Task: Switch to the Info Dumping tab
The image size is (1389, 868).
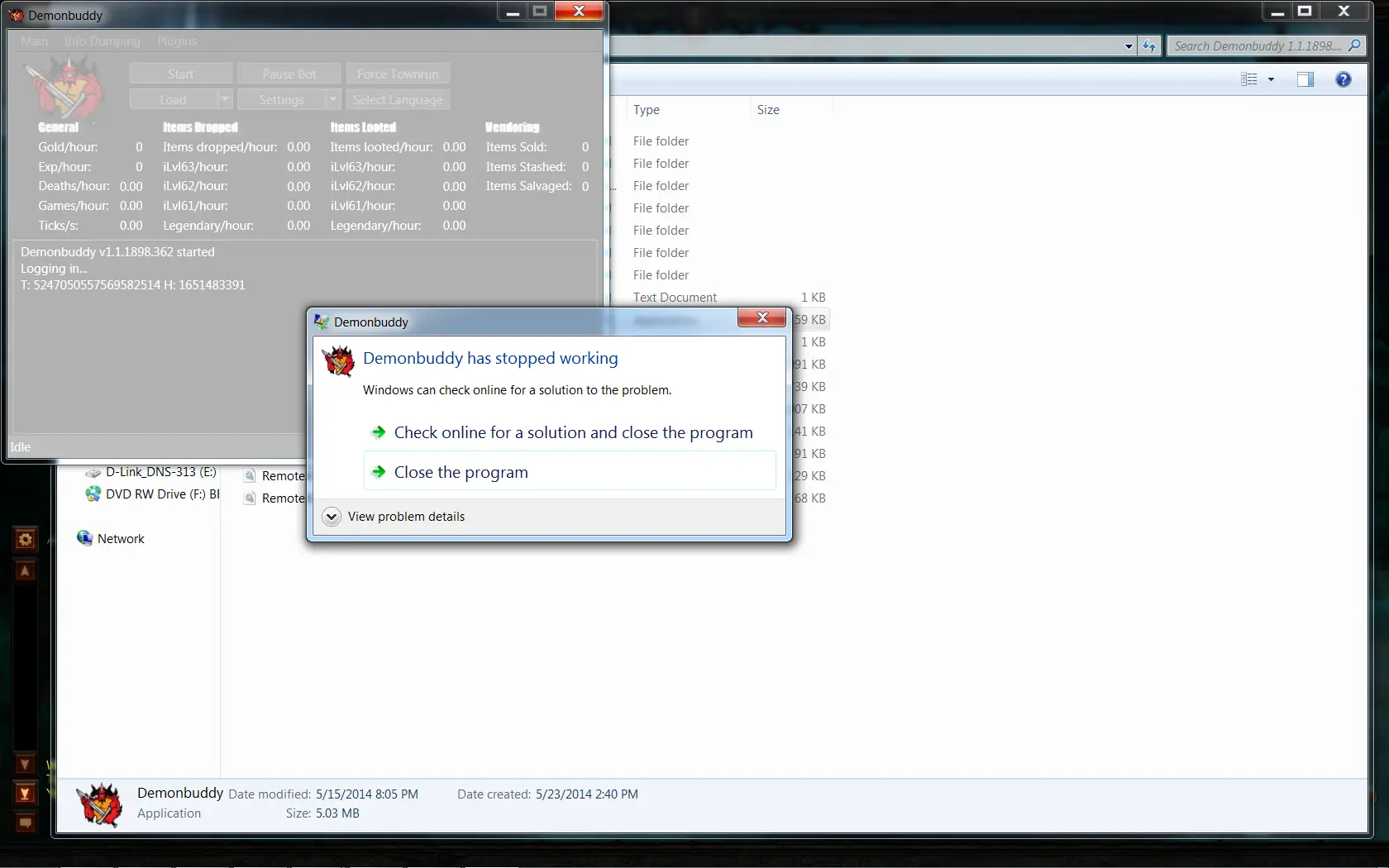Action: click(x=103, y=41)
